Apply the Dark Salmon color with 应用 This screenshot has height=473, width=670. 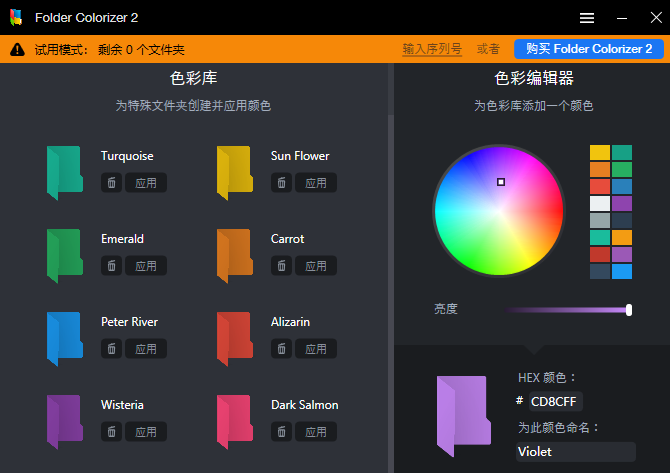(x=316, y=432)
